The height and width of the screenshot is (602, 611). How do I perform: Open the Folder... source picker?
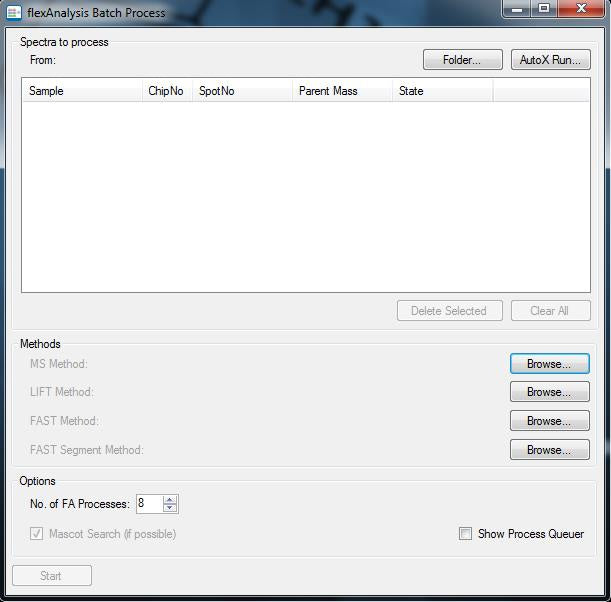(x=463, y=60)
